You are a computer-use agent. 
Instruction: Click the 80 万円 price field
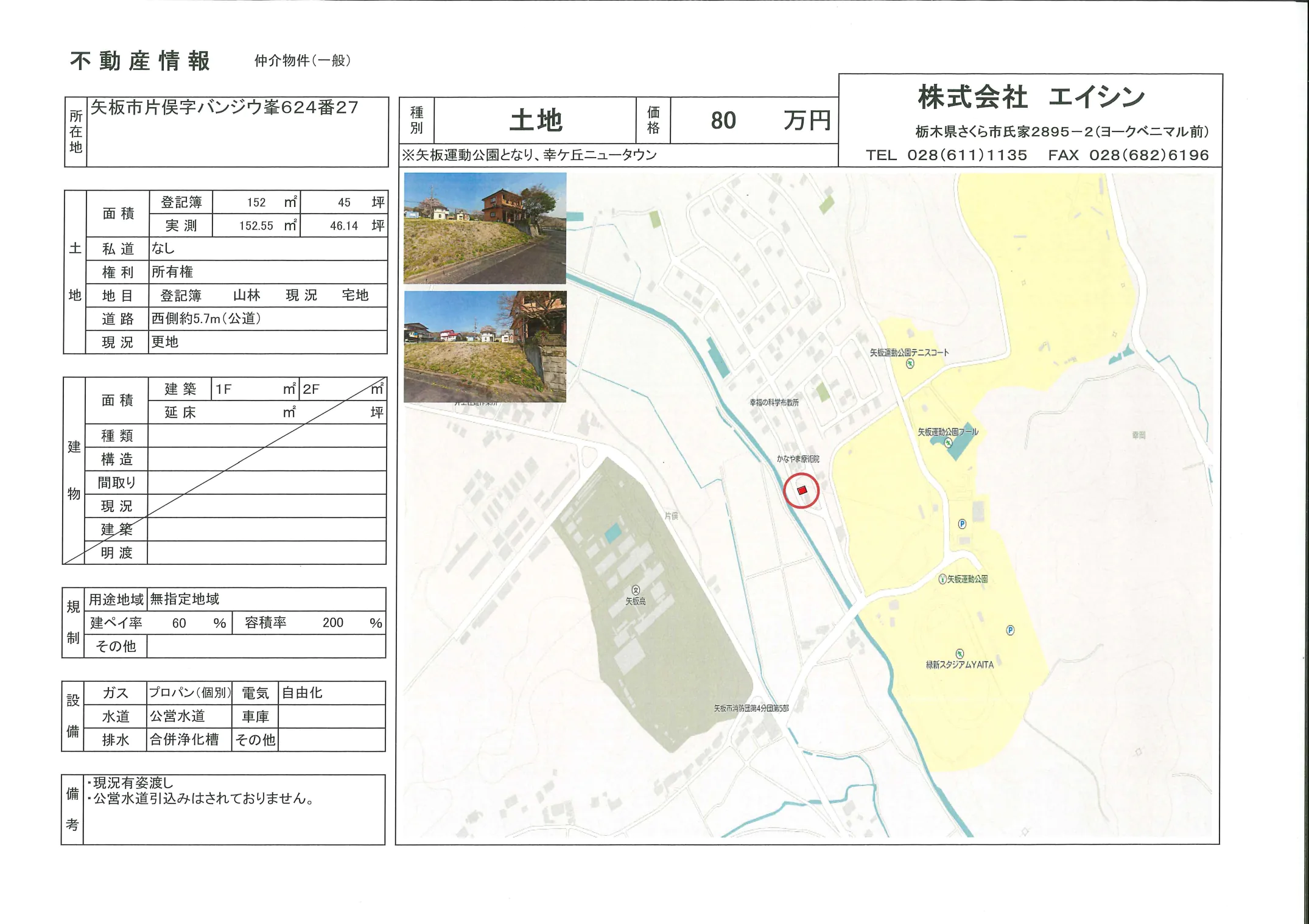click(754, 121)
